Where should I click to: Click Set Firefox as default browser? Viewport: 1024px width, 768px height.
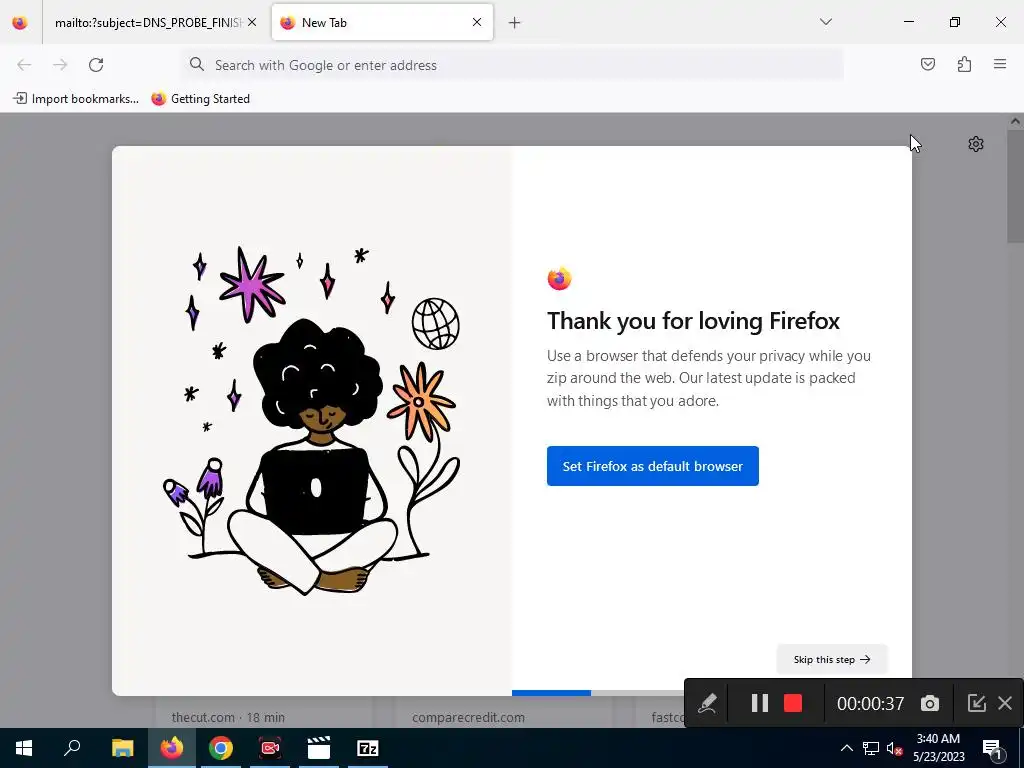(x=652, y=466)
